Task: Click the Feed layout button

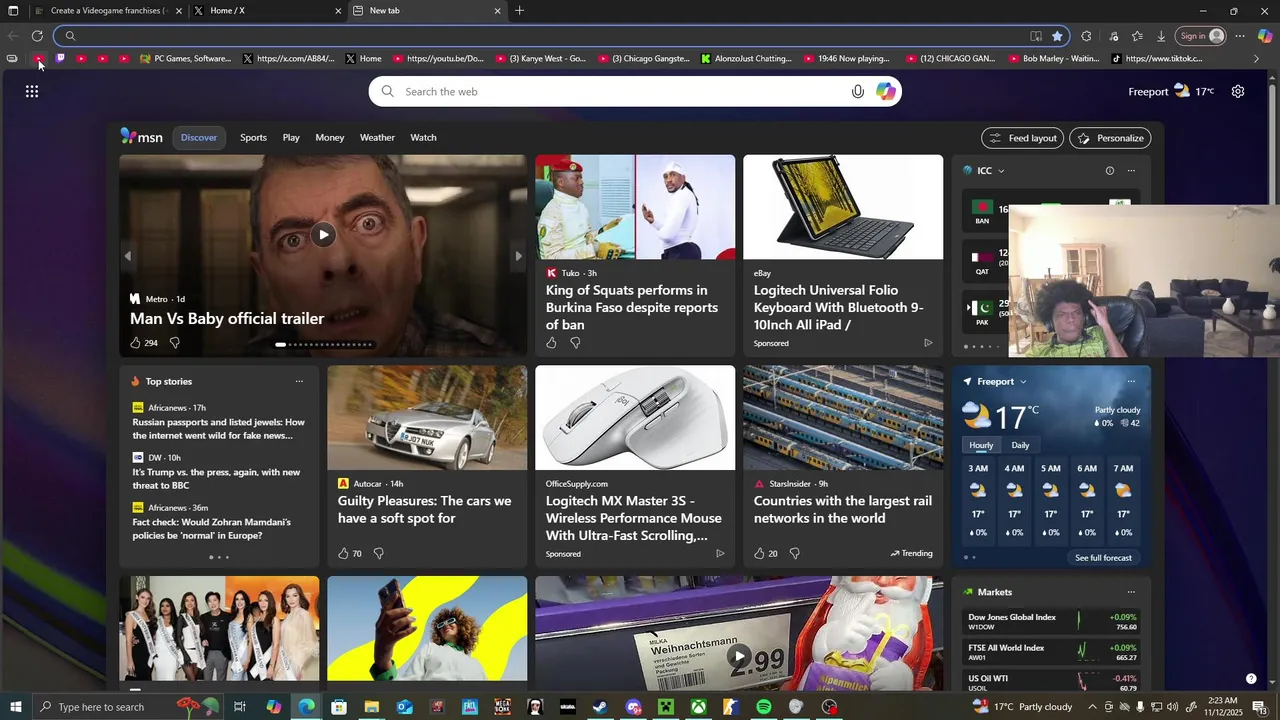Action: (x=1023, y=138)
